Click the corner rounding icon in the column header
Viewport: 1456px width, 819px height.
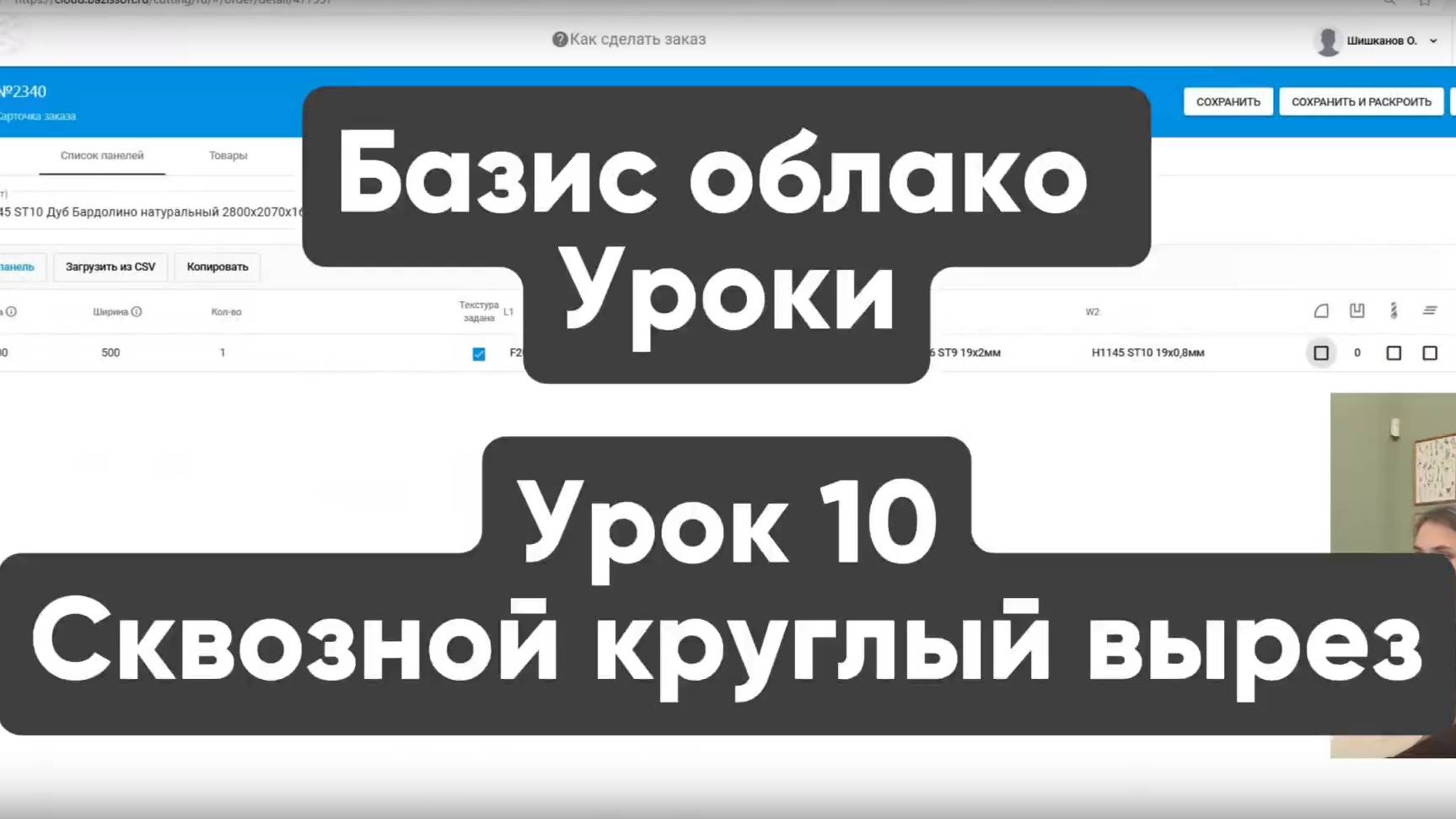[x=1320, y=310]
